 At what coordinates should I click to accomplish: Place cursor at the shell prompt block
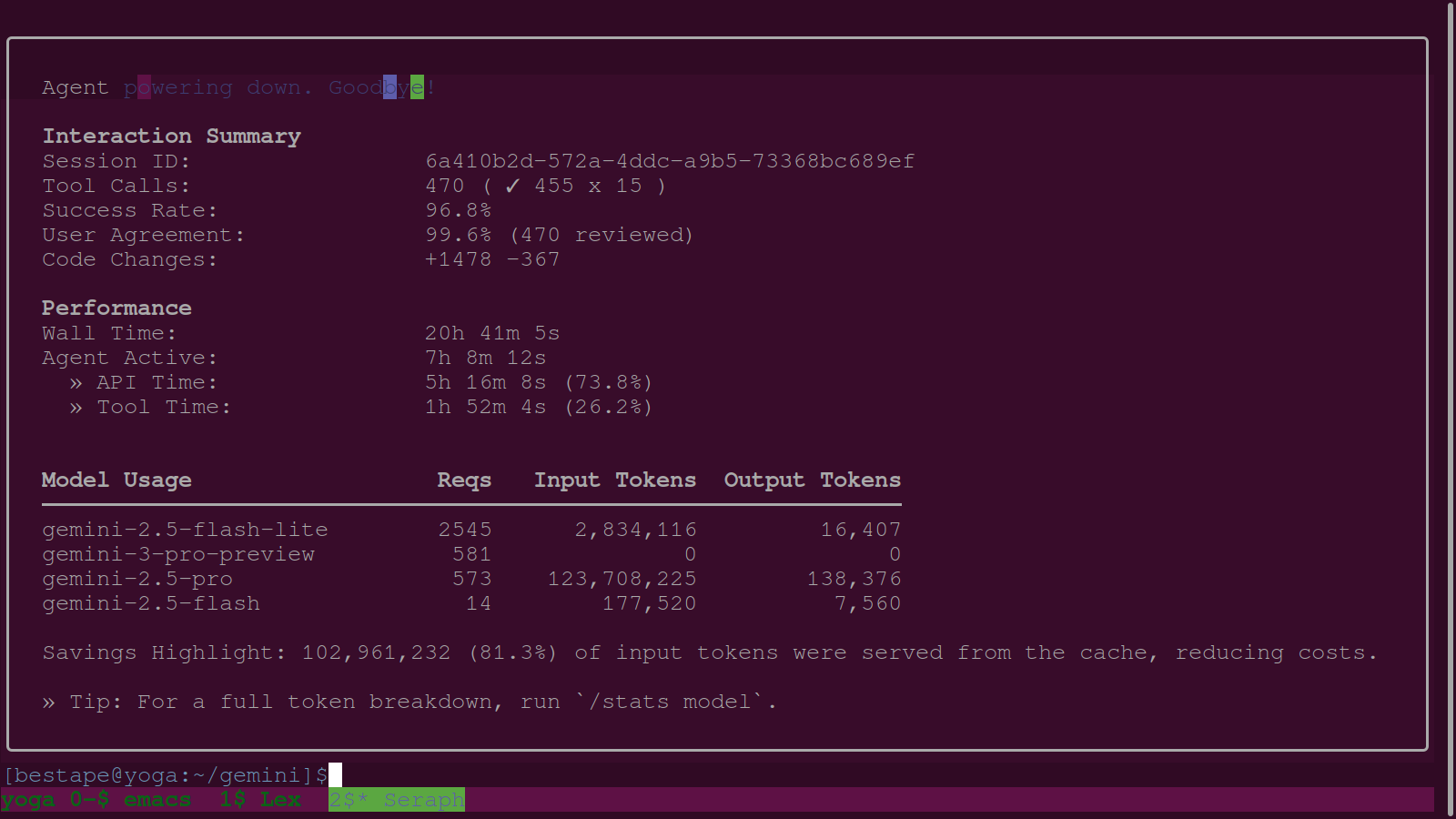(335, 775)
